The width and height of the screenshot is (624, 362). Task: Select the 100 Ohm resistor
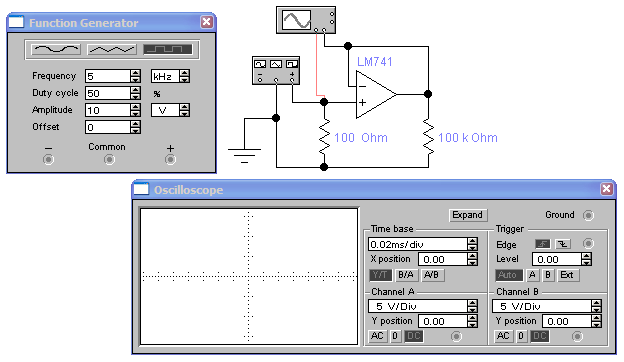324,137
